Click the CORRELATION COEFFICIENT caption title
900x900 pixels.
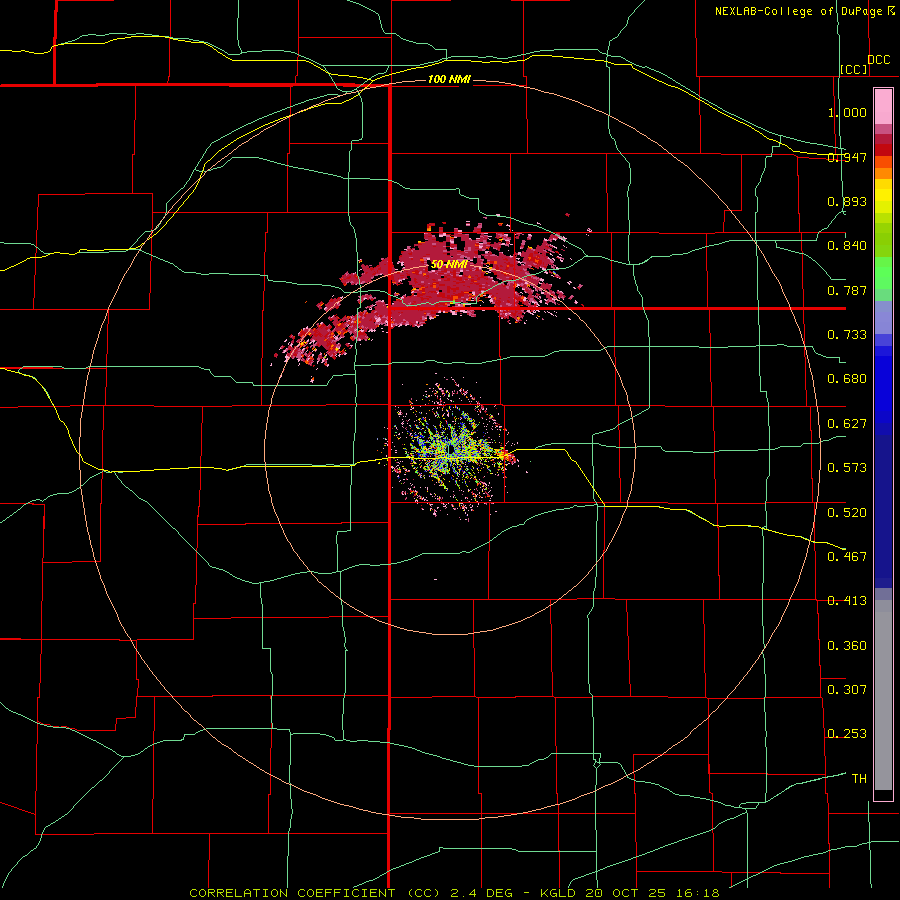(292, 893)
